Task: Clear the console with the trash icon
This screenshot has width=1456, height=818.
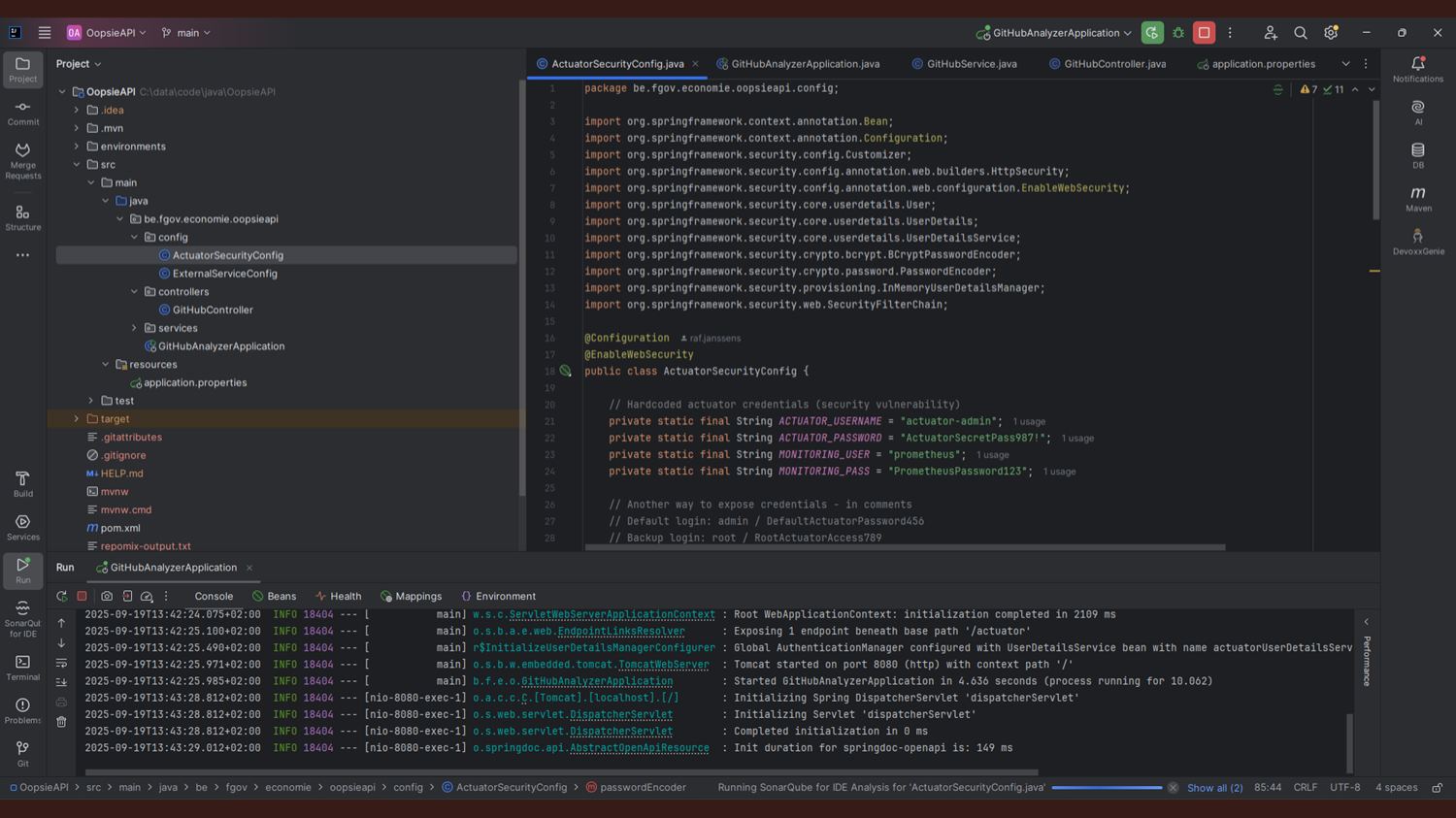Action: click(61, 722)
